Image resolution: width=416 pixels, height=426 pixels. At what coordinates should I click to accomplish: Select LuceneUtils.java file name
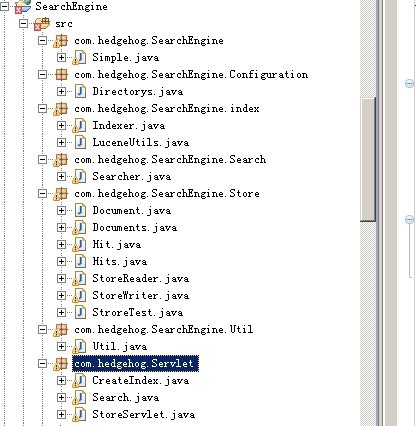(x=141, y=143)
